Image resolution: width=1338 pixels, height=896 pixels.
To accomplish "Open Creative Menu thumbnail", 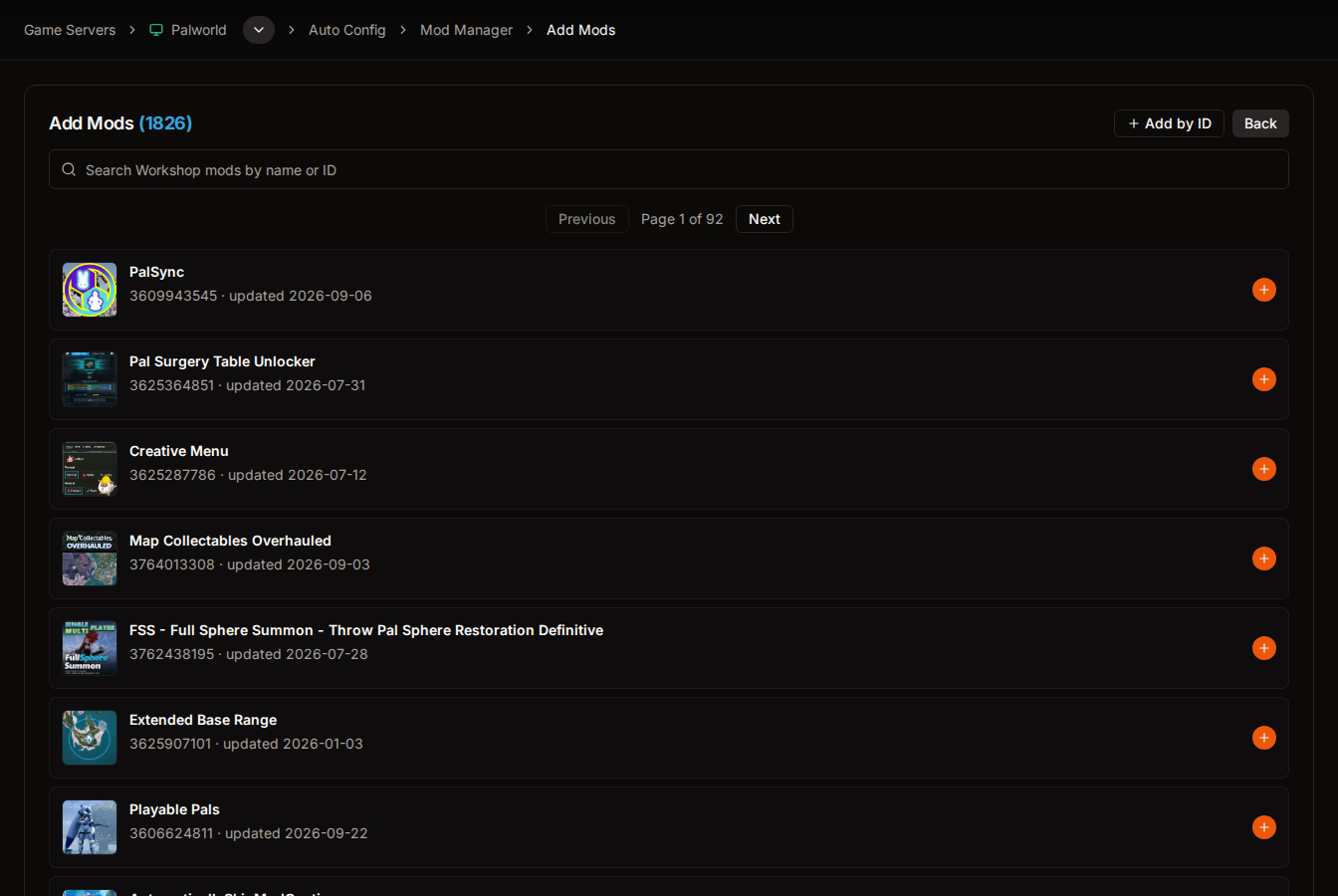I will [90, 469].
